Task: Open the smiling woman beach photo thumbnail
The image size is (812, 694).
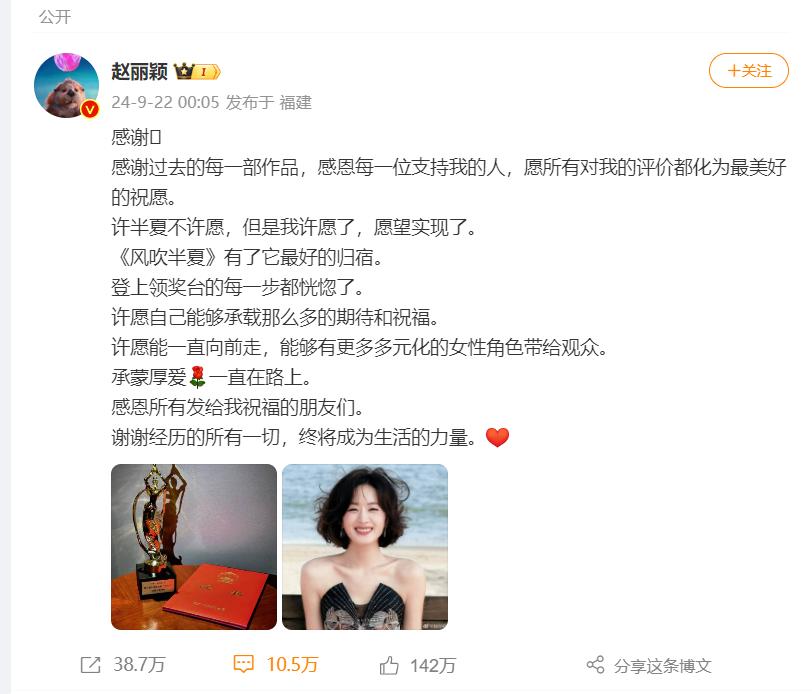Action: coord(365,547)
